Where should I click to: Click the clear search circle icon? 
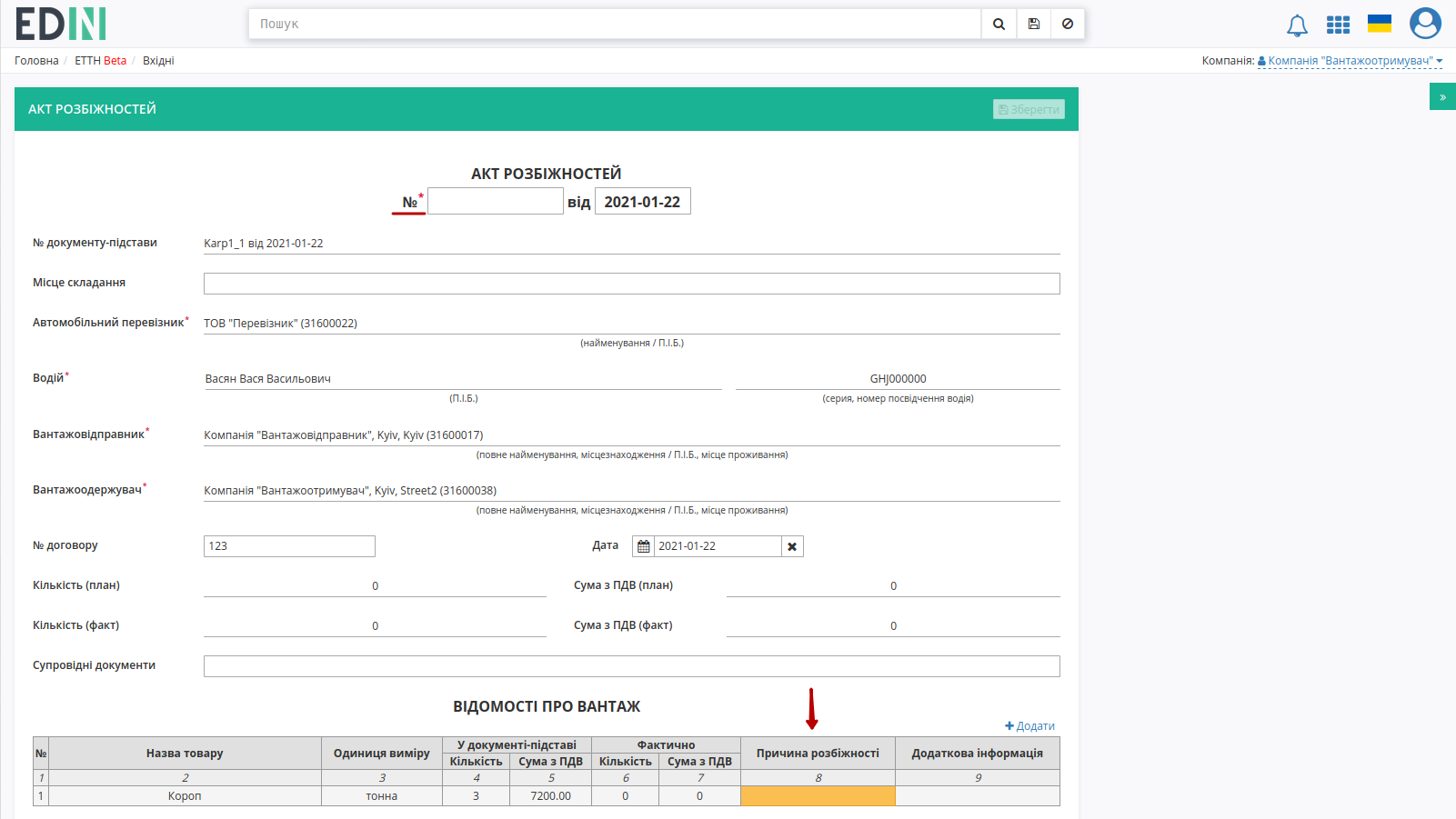pyautogui.click(x=1068, y=24)
